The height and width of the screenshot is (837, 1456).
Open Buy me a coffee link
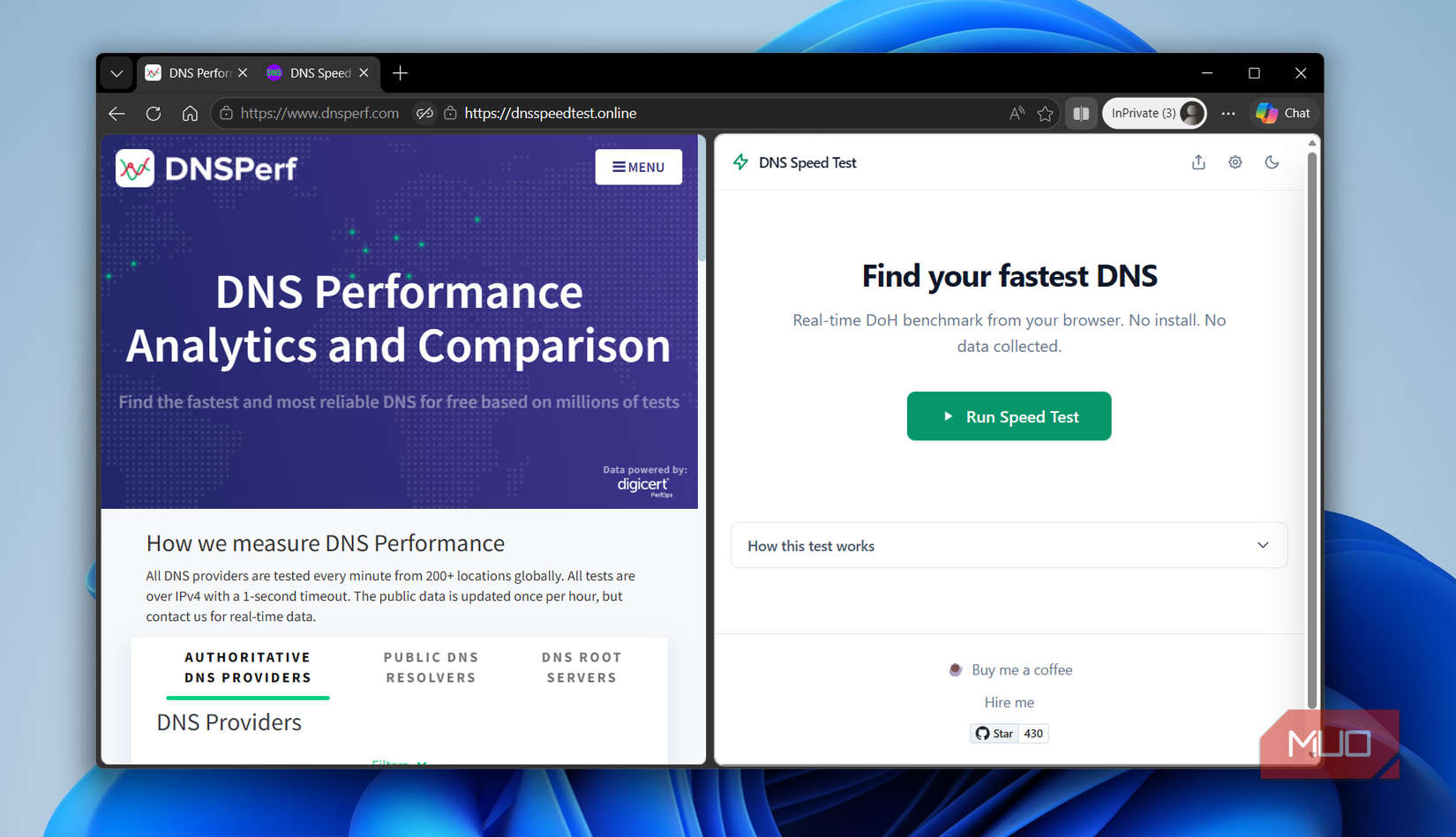(x=1010, y=670)
